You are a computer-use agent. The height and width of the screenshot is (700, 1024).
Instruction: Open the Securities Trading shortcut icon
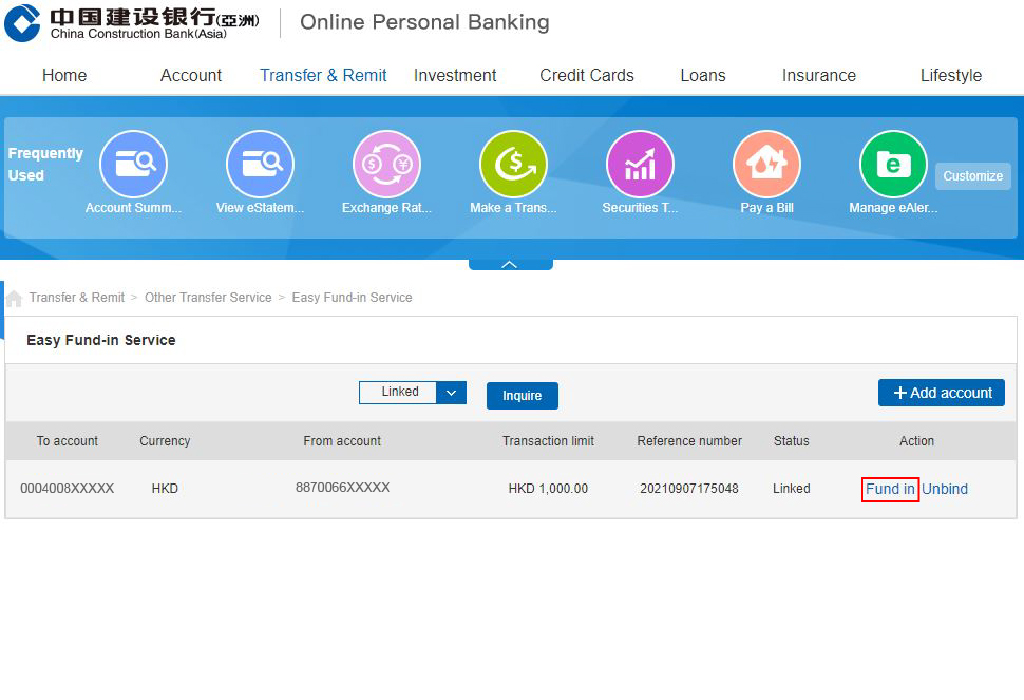point(640,164)
